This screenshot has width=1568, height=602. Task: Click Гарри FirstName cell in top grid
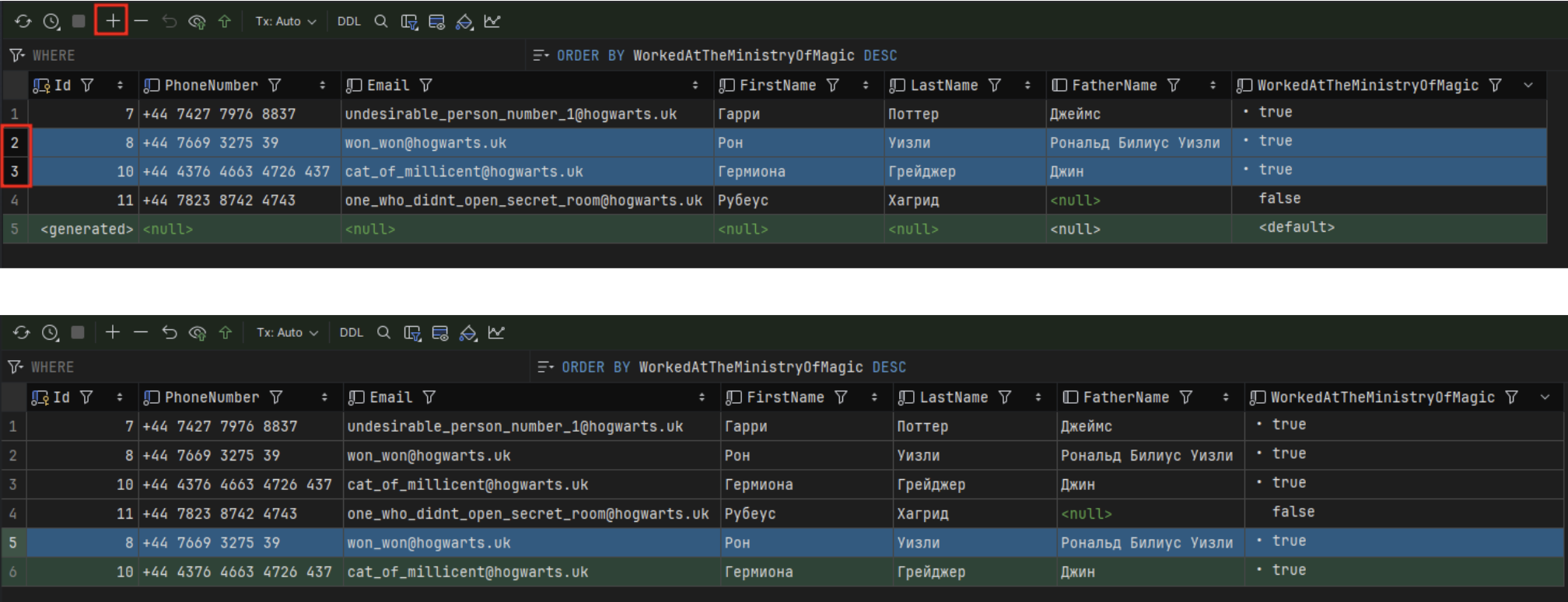click(x=799, y=114)
